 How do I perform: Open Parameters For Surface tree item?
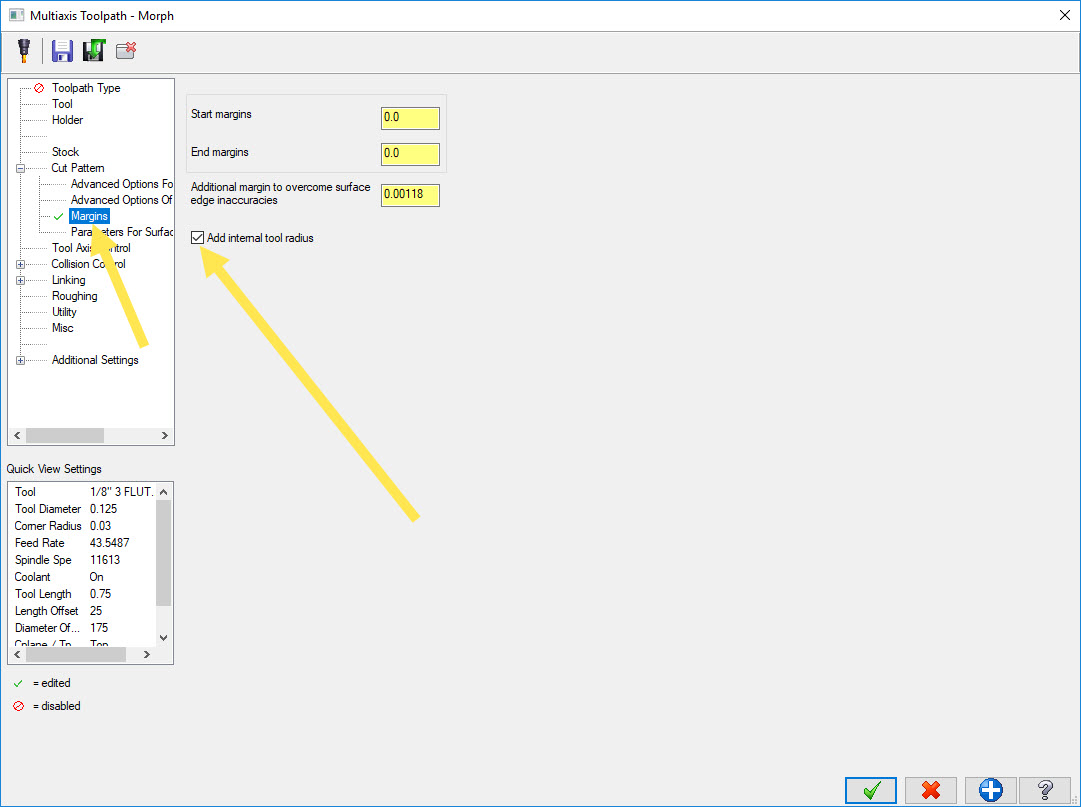(121, 232)
